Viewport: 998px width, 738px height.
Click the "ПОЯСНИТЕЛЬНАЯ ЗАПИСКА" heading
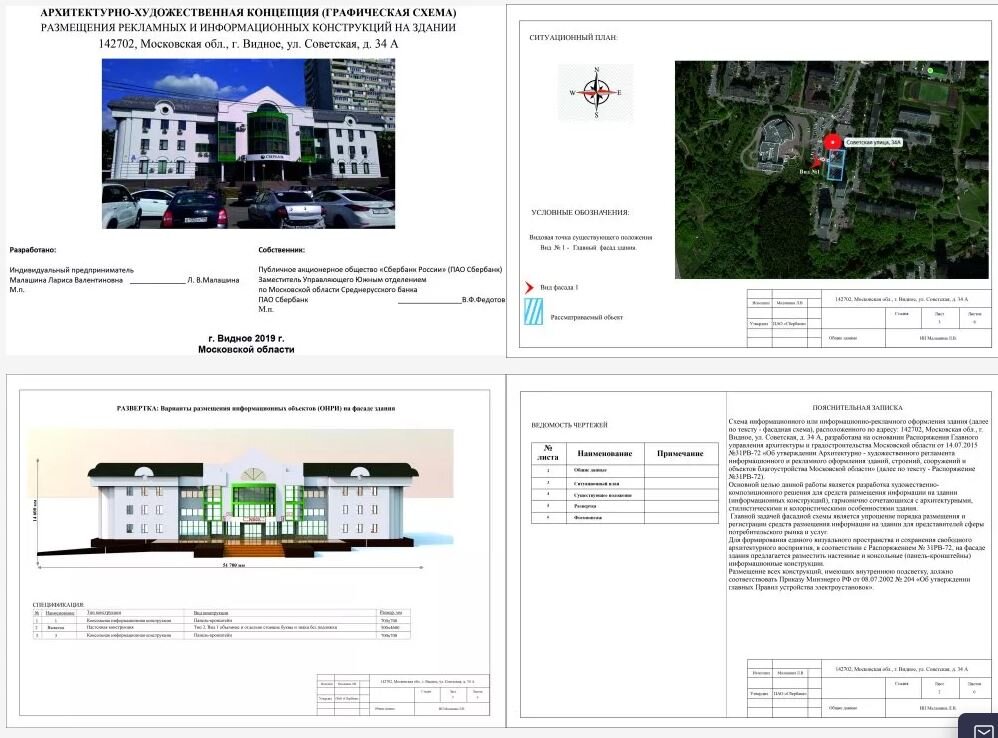coord(857,408)
